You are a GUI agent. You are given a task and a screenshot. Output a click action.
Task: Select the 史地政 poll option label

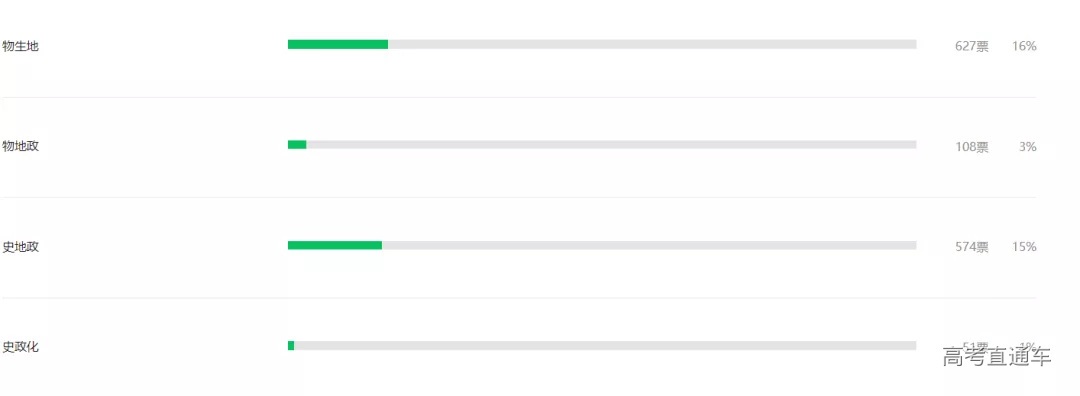point(21,247)
